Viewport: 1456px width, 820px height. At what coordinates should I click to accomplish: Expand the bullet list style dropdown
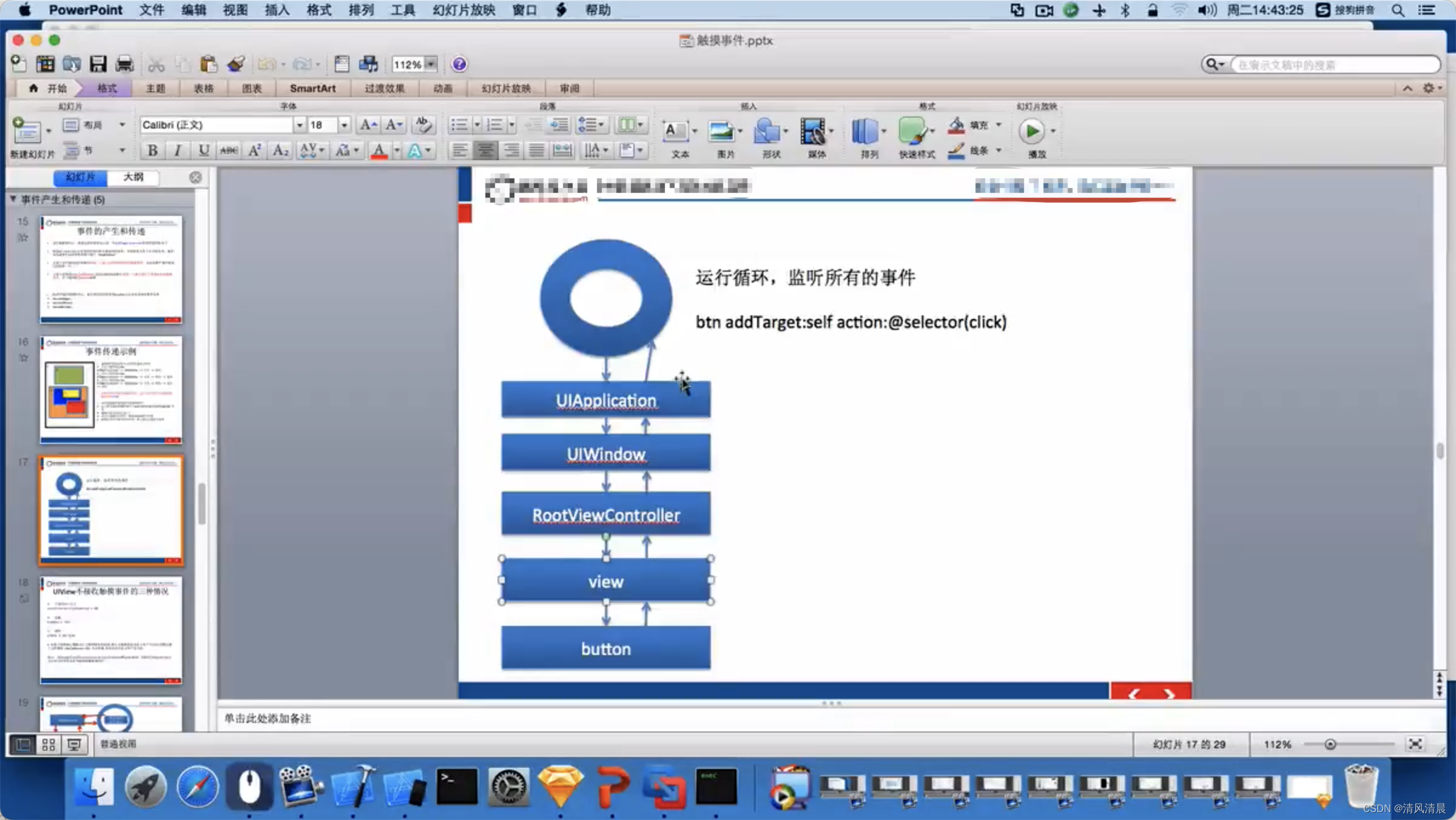pyautogui.click(x=477, y=125)
